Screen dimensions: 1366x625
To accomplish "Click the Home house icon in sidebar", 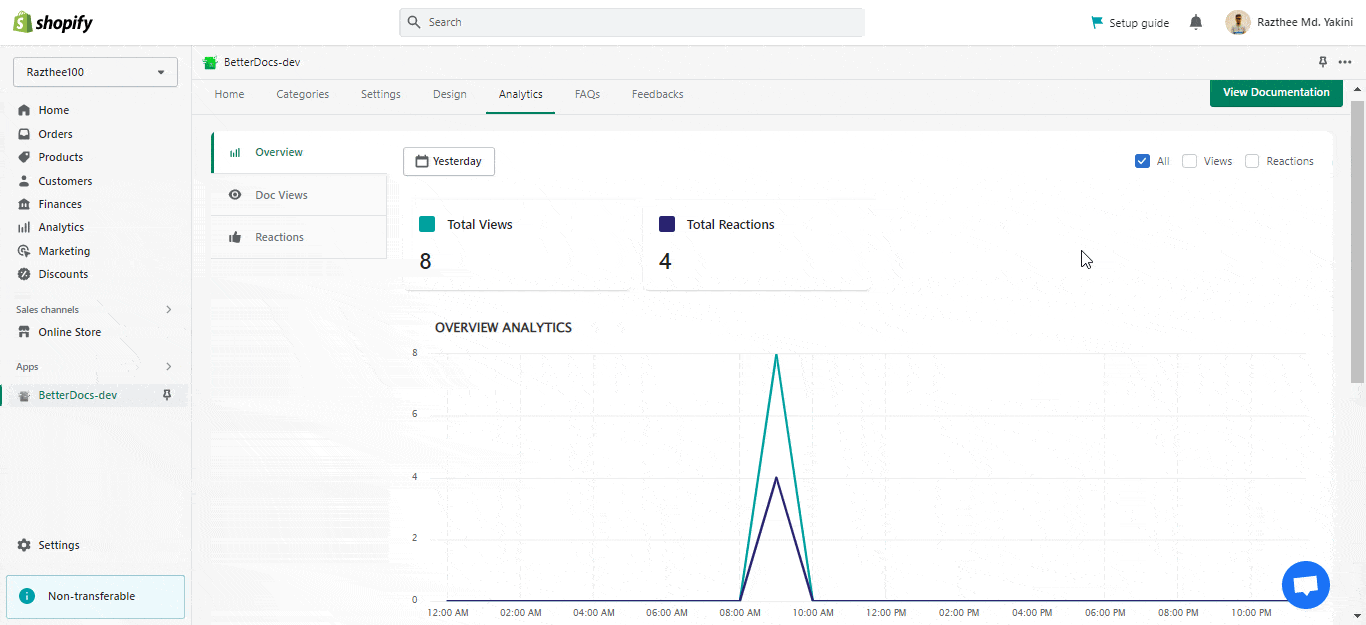I will [24, 110].
